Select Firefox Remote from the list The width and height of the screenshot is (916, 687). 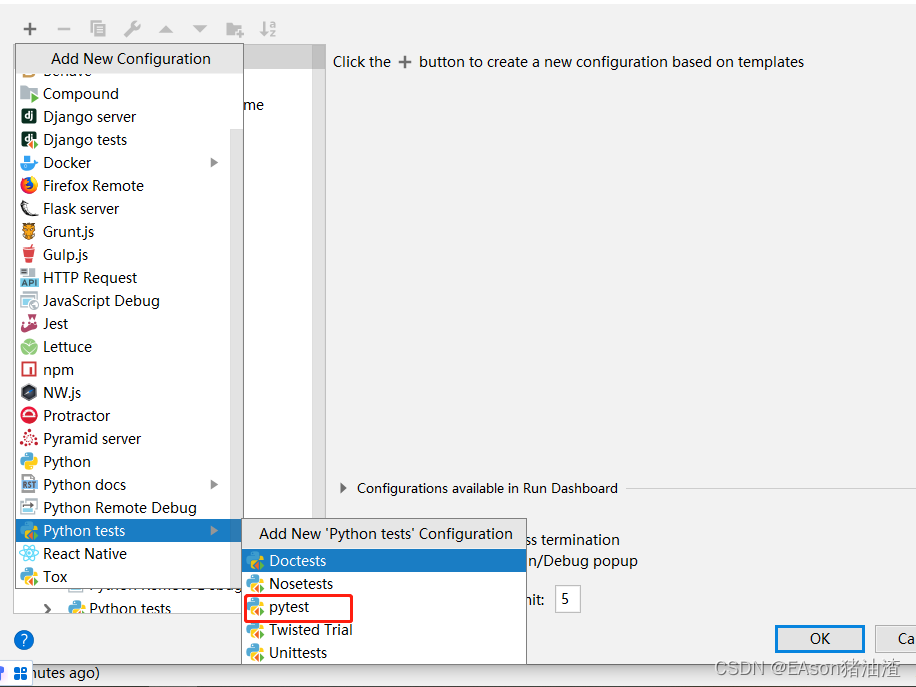[123, 186]
